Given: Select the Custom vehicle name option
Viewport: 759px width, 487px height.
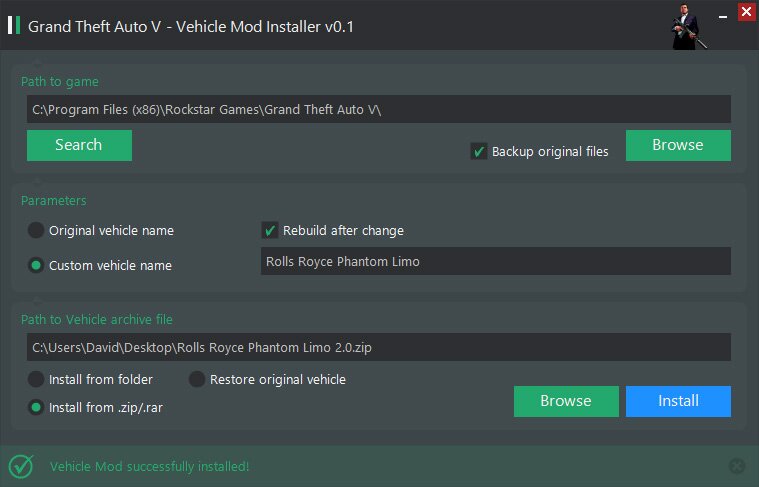Looking at the screenshot, I should tap(36, 265).
